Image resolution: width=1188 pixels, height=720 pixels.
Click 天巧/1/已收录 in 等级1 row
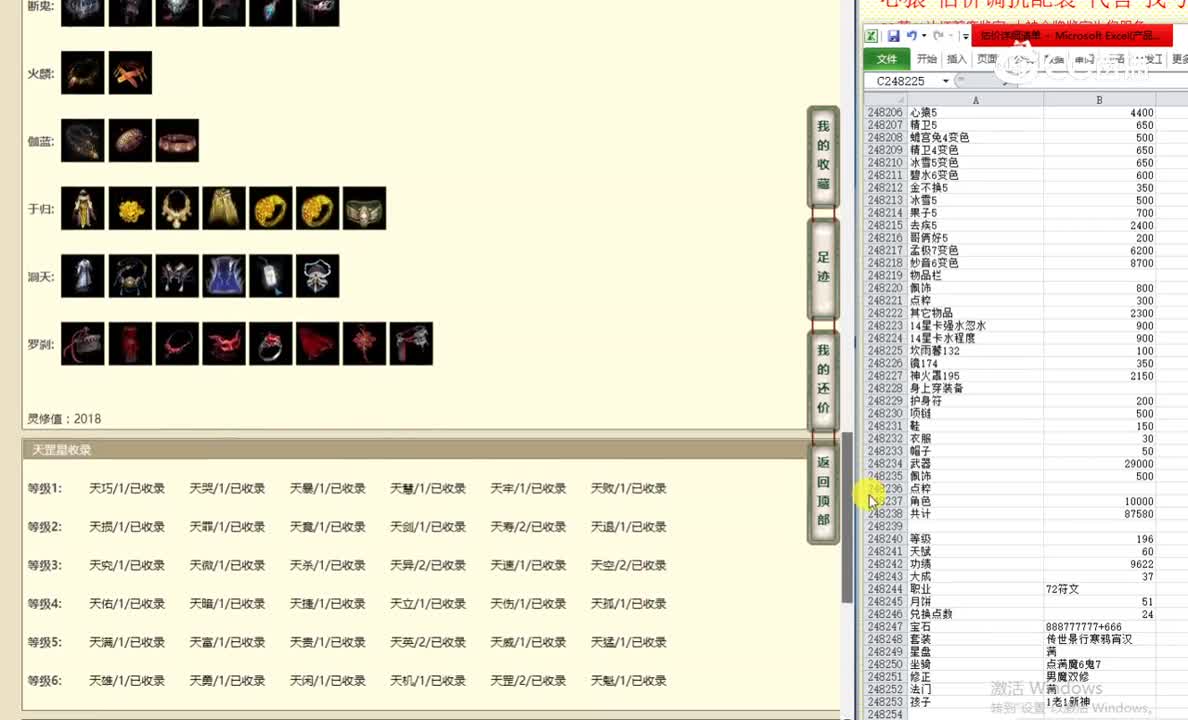click(127, 489)
